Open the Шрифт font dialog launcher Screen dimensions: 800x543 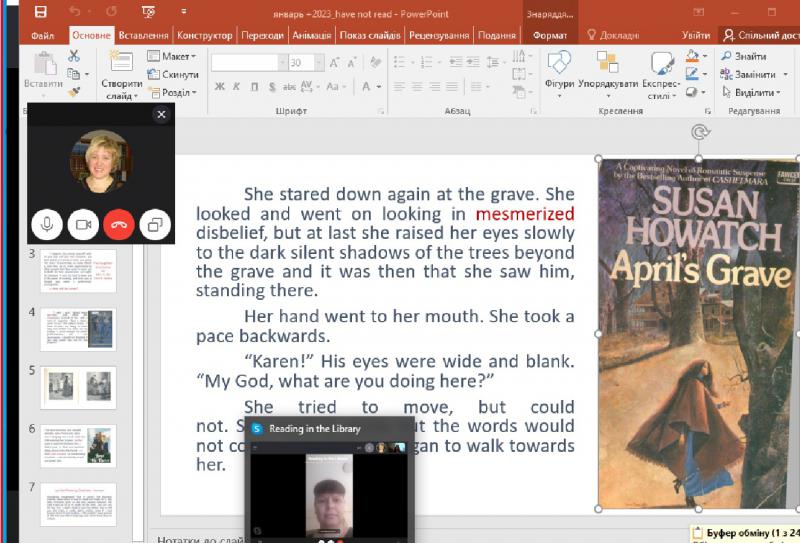[381, 111]
